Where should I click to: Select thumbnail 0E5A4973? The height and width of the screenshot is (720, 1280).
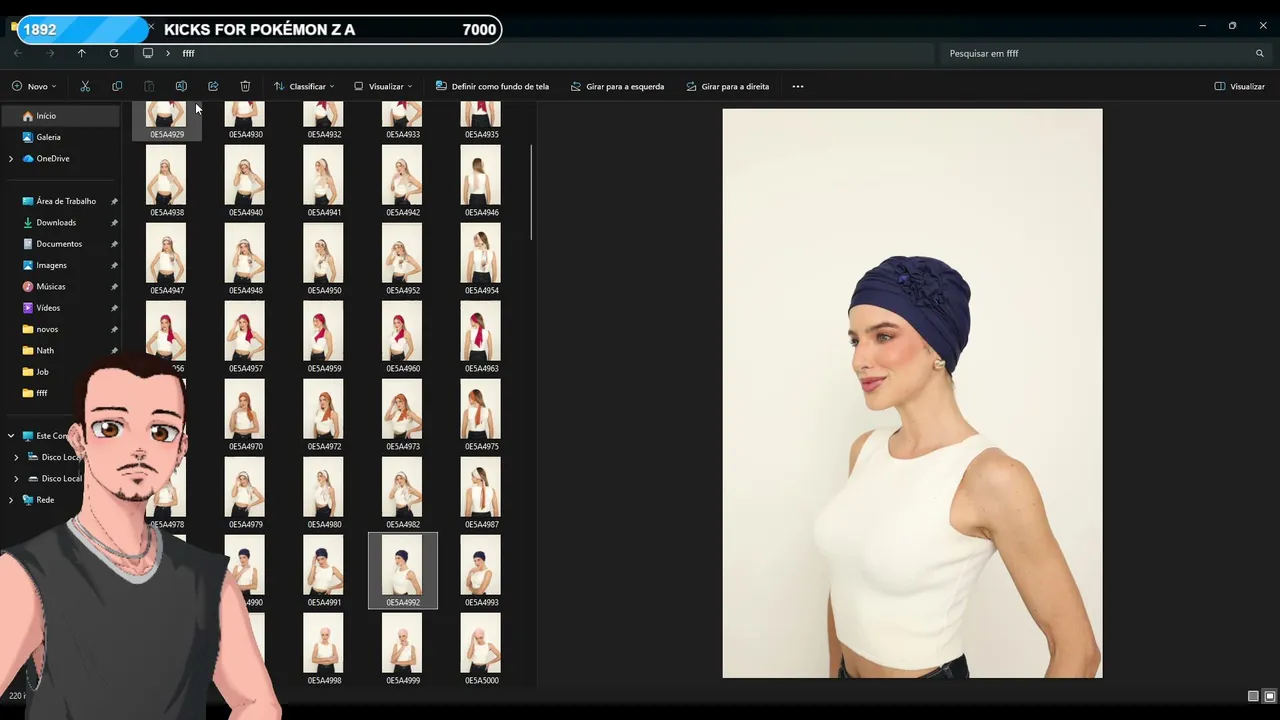point(403,415)
